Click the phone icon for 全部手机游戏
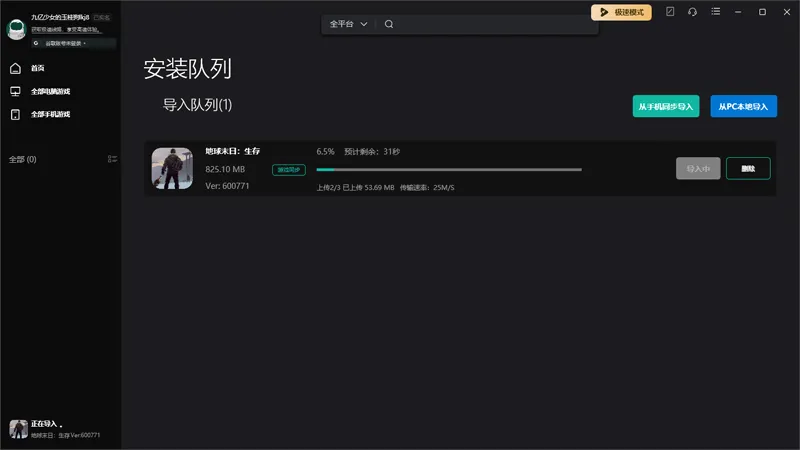 tap(15, 114)
